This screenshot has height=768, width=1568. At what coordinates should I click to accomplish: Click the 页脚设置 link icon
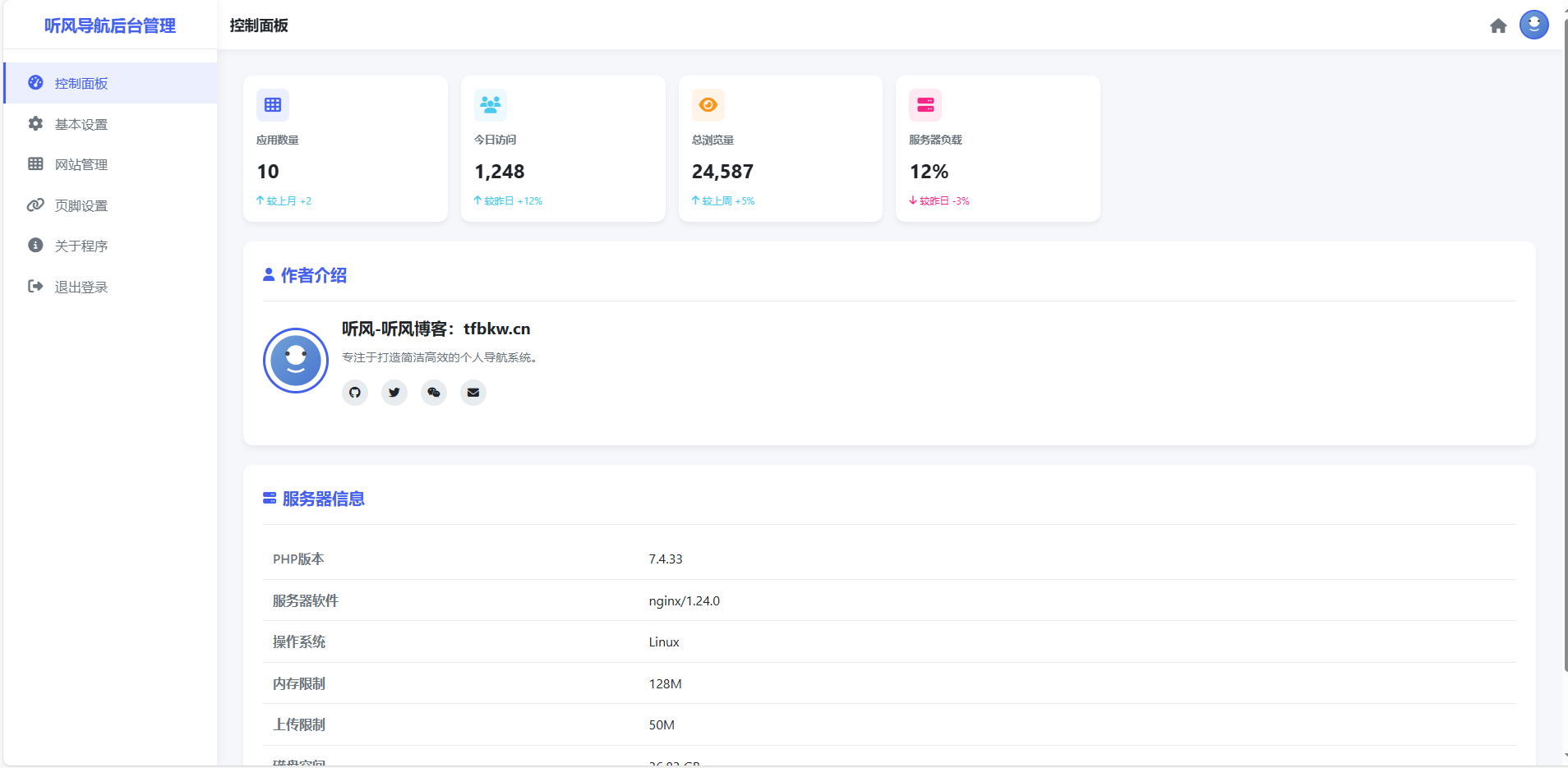(x=35, y=205)
